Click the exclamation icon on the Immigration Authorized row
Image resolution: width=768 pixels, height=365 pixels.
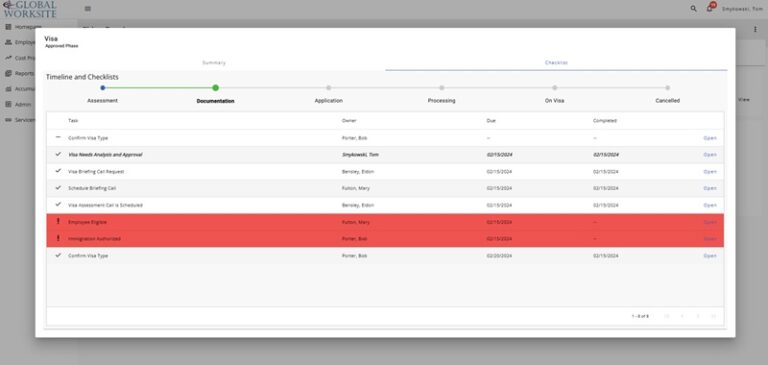click(x=58, y=238)
